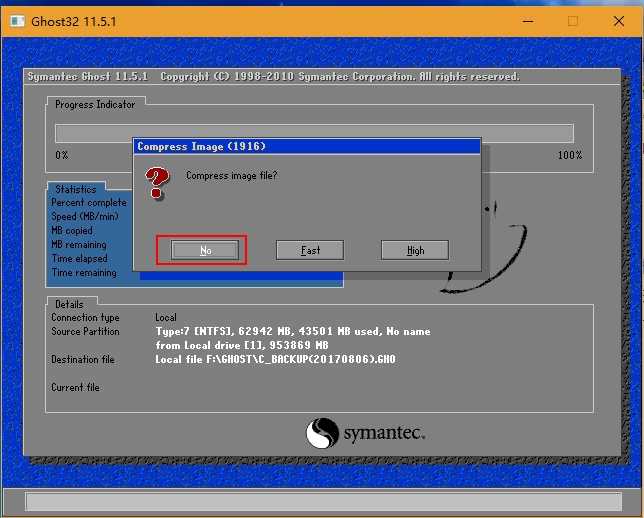Maximize the Ghost32 window
Screen dimensions: 644x518
[573, 21]
